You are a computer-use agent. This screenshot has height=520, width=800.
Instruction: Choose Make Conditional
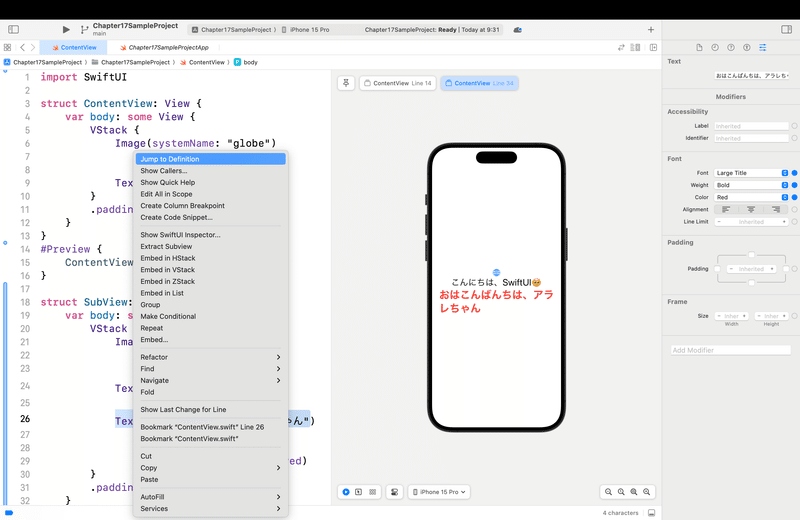210,316
